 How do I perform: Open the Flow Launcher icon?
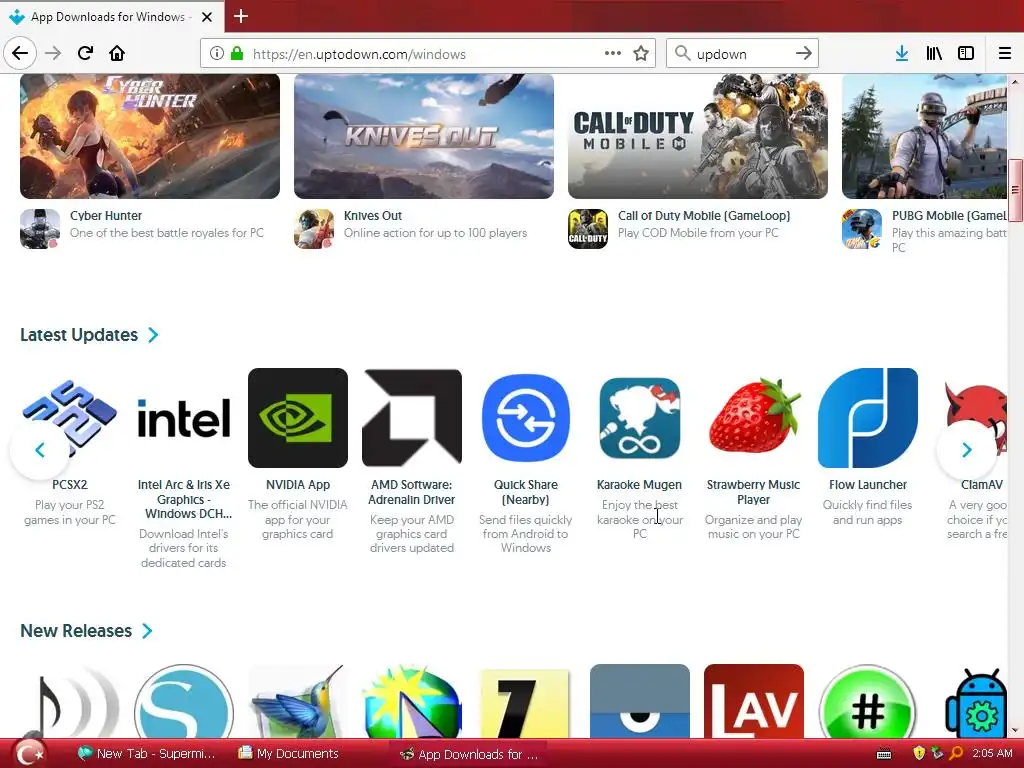click(868, 417)
